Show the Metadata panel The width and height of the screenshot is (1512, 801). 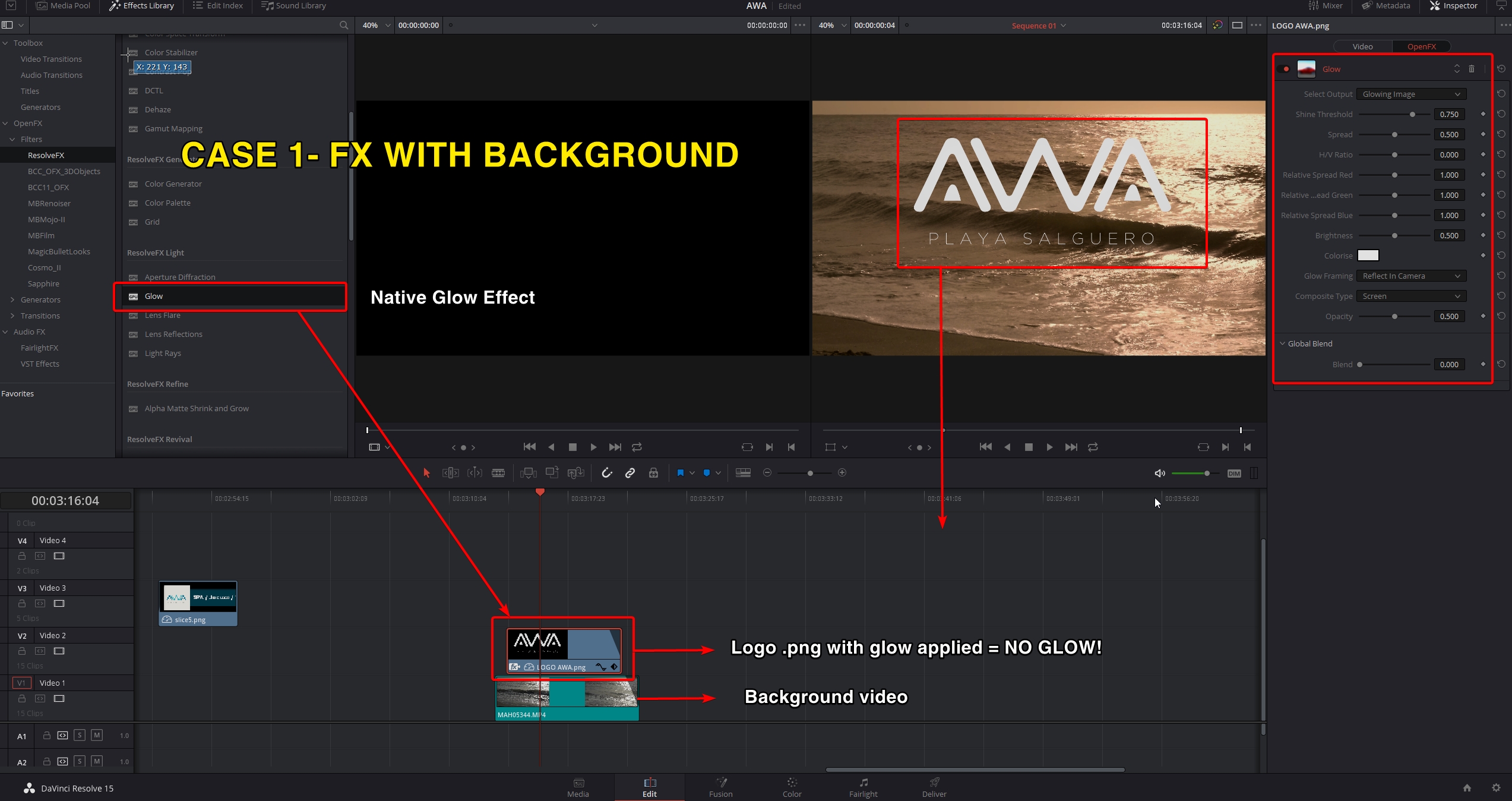pyautogui.click(x=1386, y=6)
